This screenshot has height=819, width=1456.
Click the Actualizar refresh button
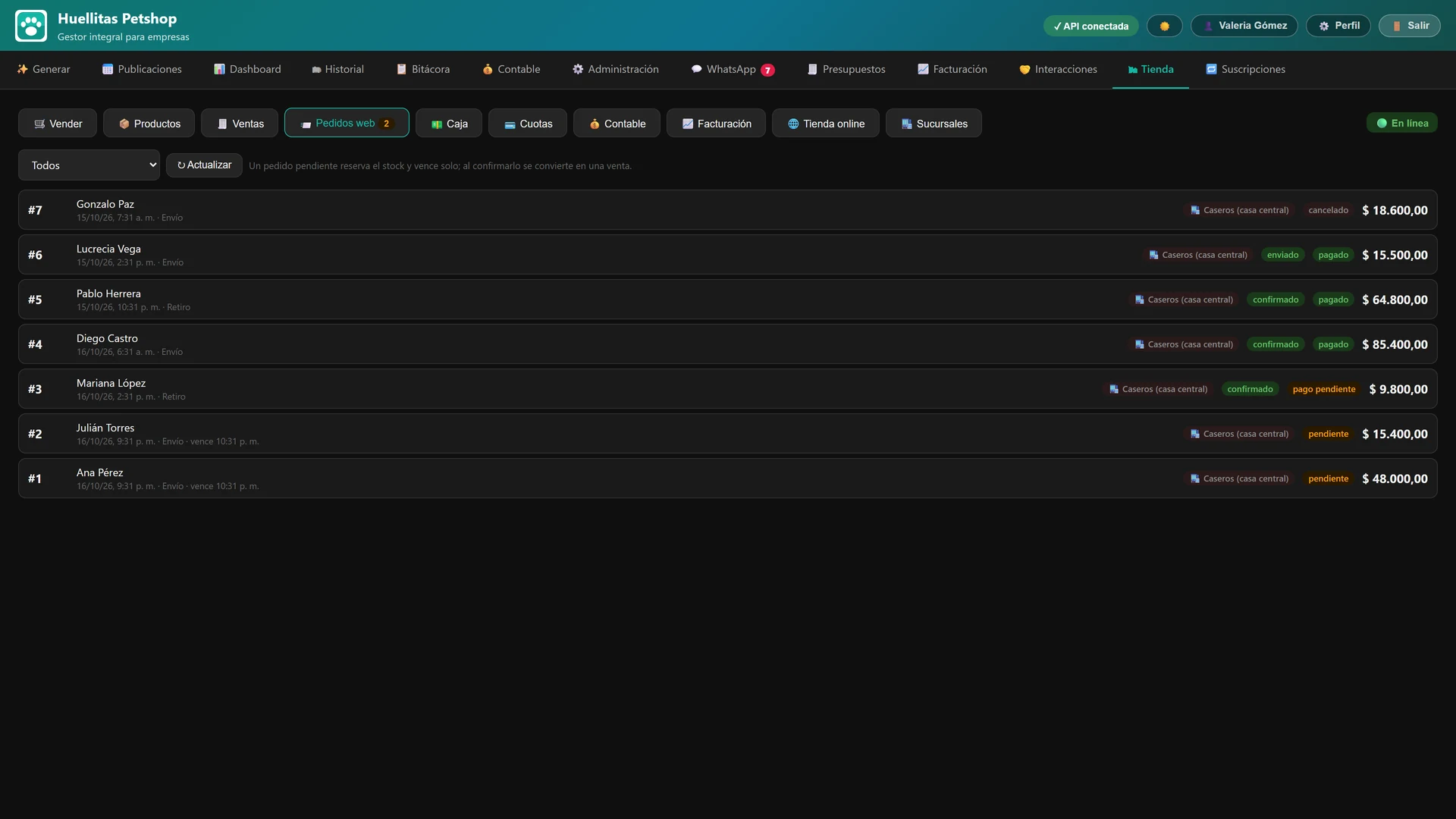204,165
